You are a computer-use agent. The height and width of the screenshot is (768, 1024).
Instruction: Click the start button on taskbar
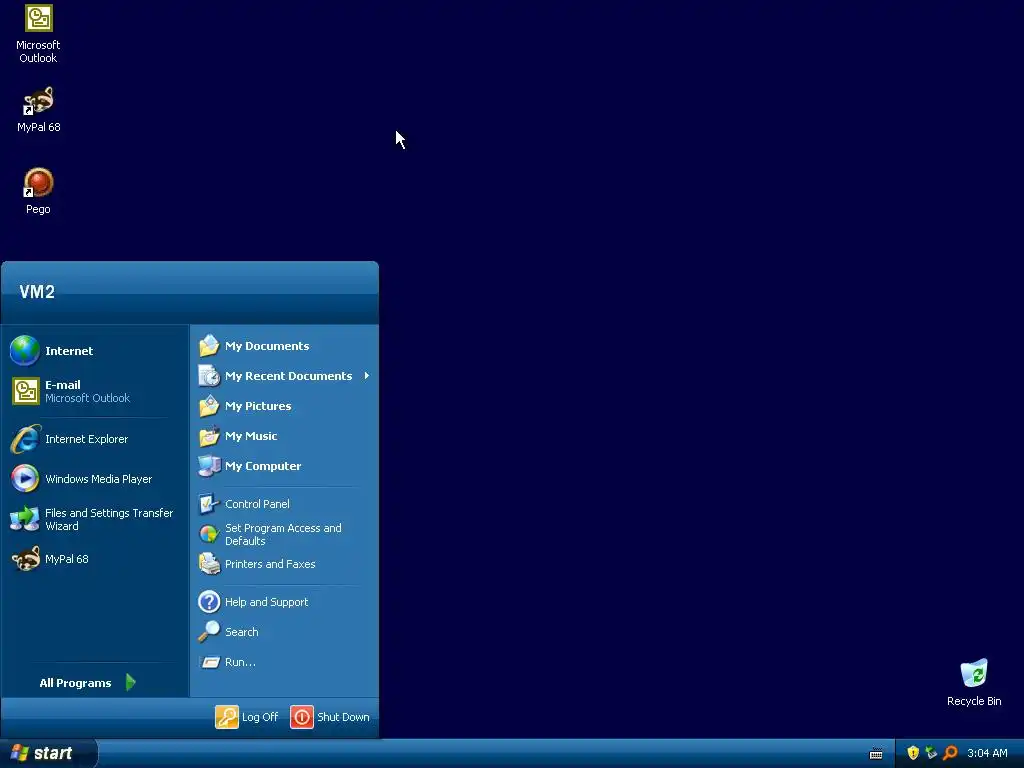[x=48, y=753]
